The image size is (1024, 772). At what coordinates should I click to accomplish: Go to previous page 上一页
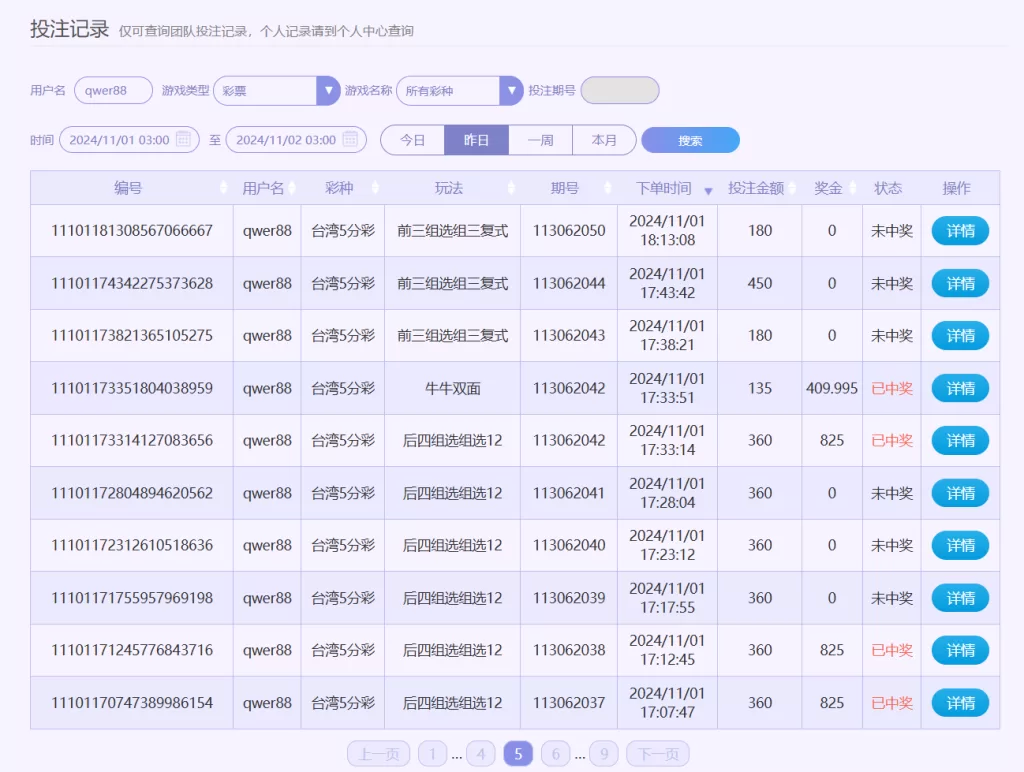pyautogui.click(x=379, y=754)
